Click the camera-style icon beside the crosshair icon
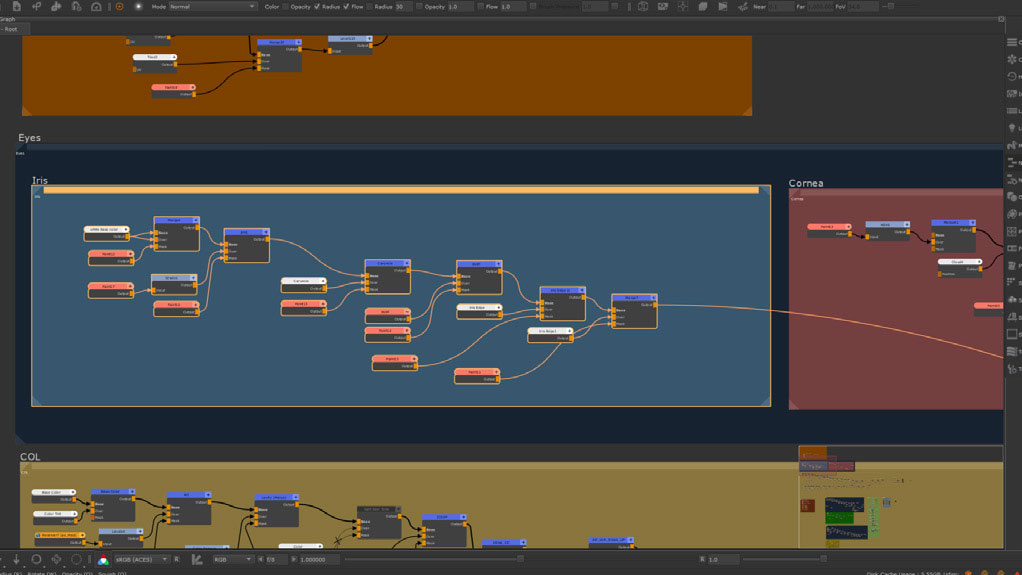Image resolution: width=1022 pixels, height=575 pixels. point(663,7)
